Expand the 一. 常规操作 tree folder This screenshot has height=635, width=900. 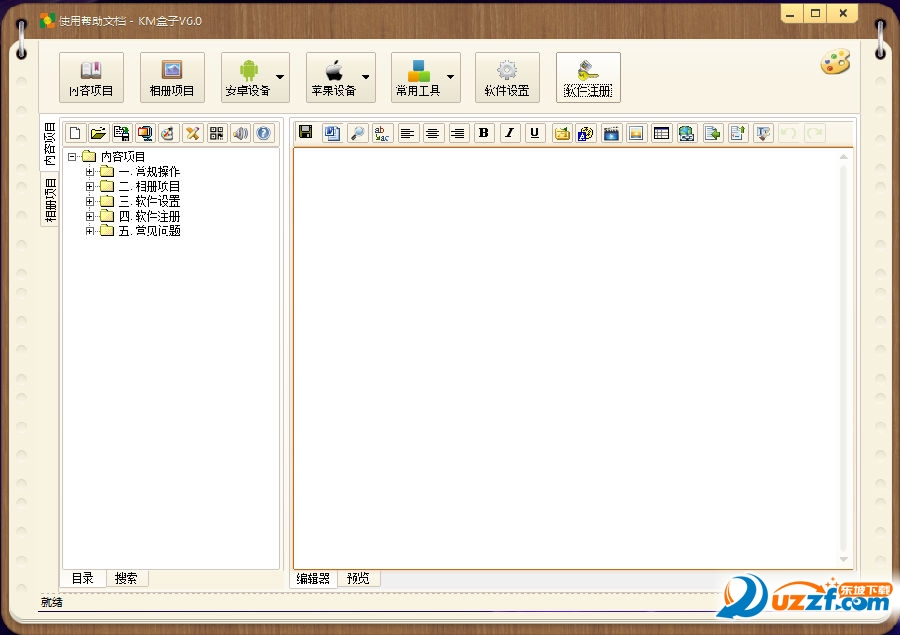[90, 172]
